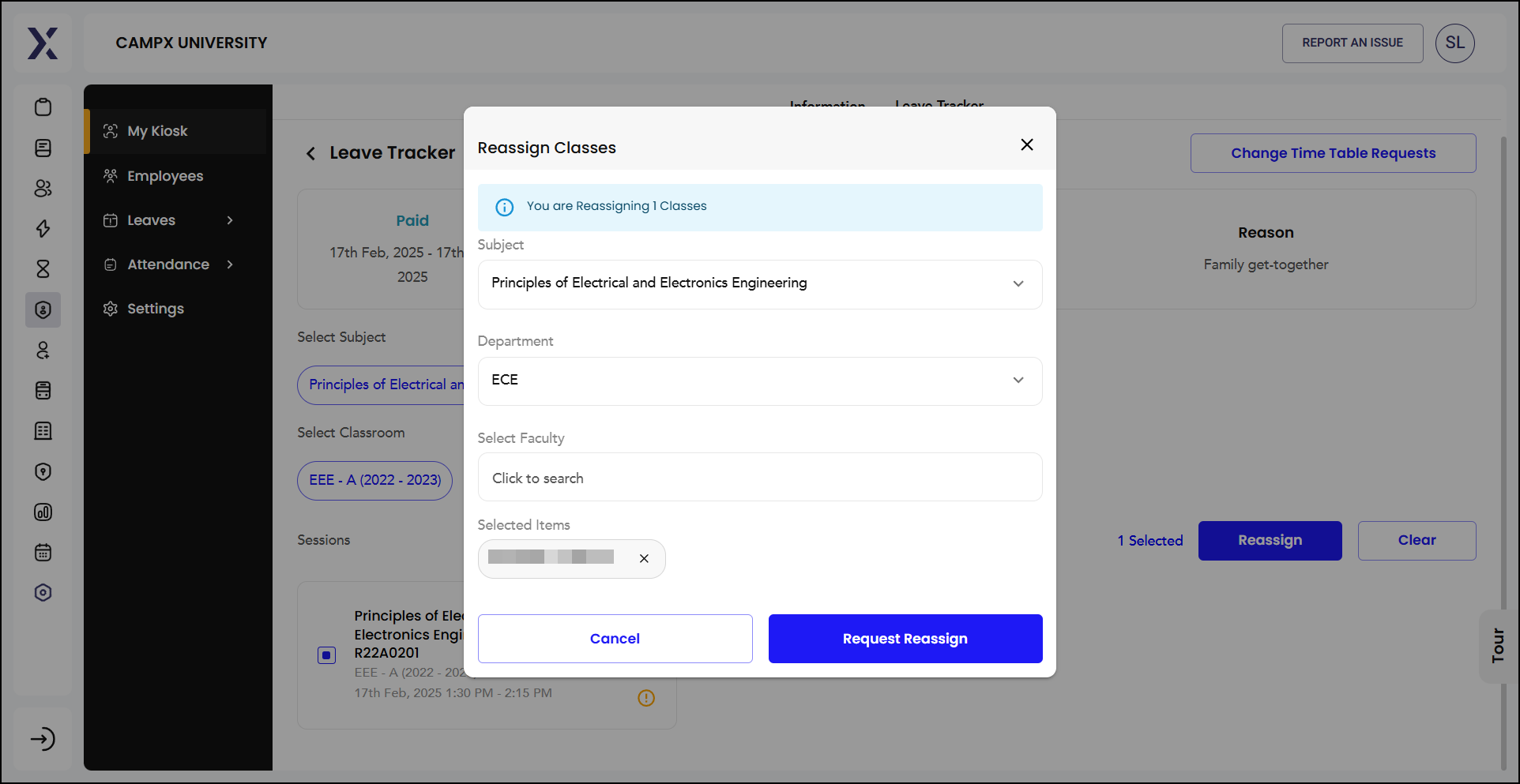1520x784 pixels.
Task: Click Report An Issue button
Action: (1353, 43)
